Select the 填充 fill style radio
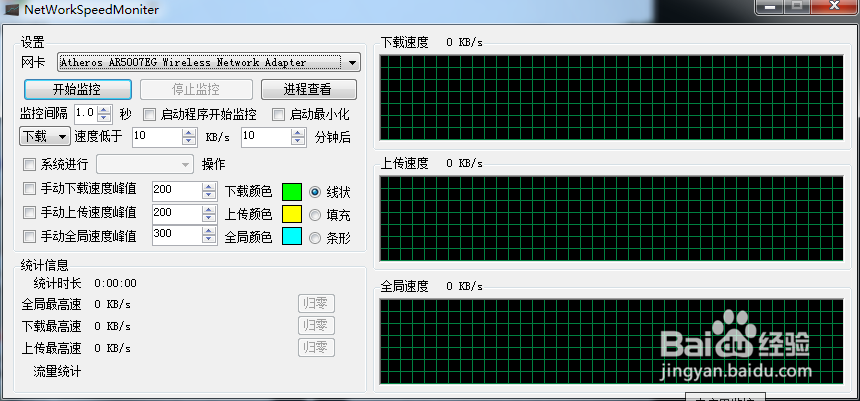 click(x=315, y=215)
